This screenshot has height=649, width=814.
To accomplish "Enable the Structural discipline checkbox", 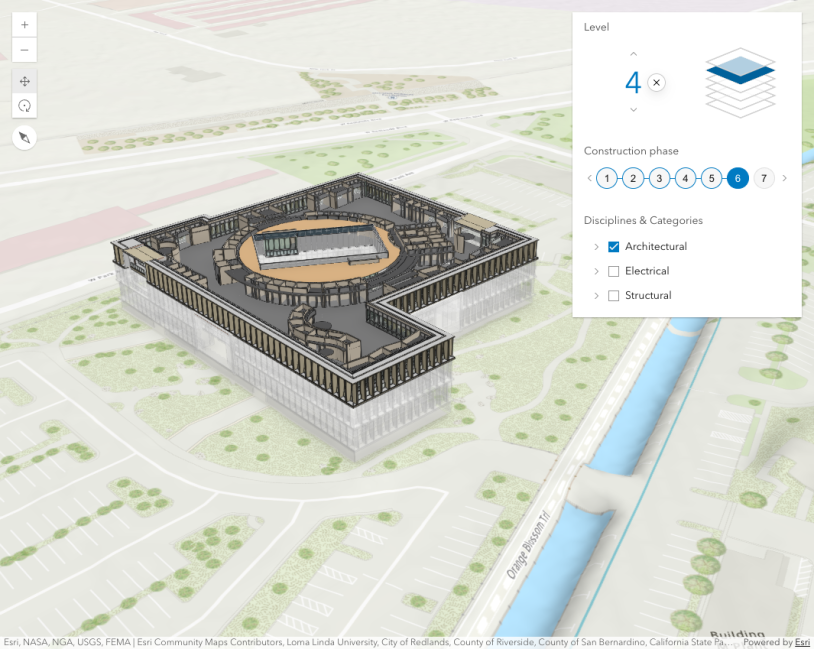I will (614, 295).
